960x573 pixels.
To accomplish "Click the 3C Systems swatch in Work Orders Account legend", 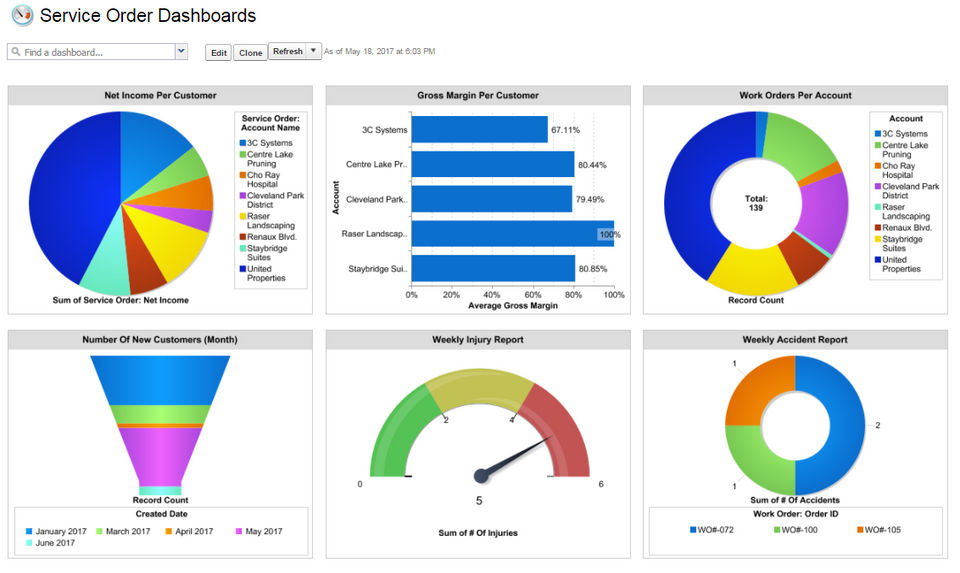I will click(878, 134).
